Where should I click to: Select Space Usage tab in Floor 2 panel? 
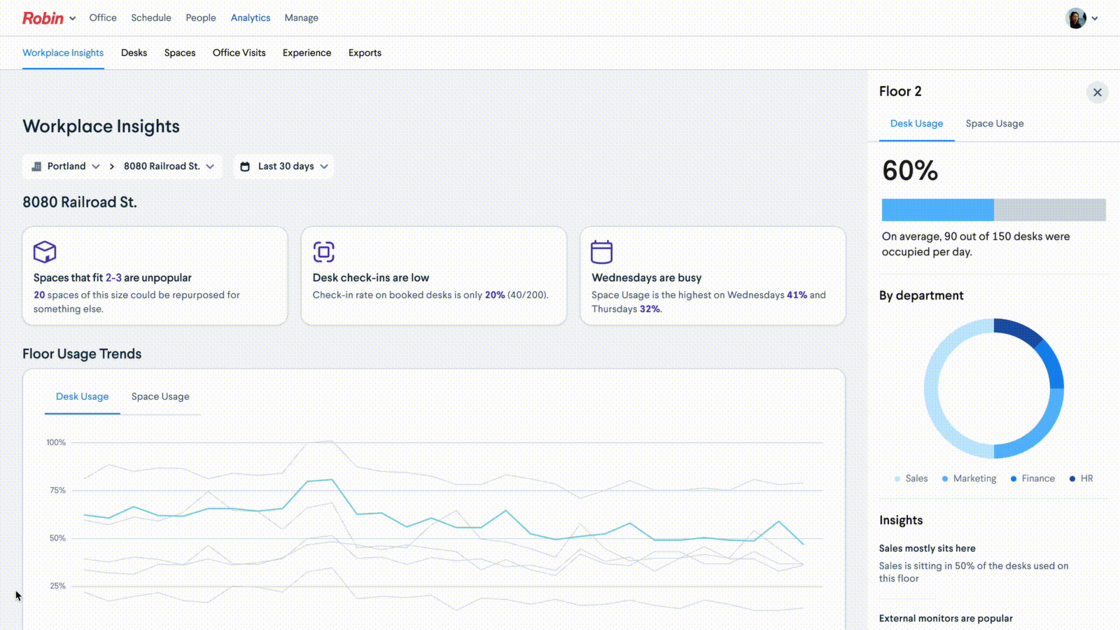click(994, 124)
